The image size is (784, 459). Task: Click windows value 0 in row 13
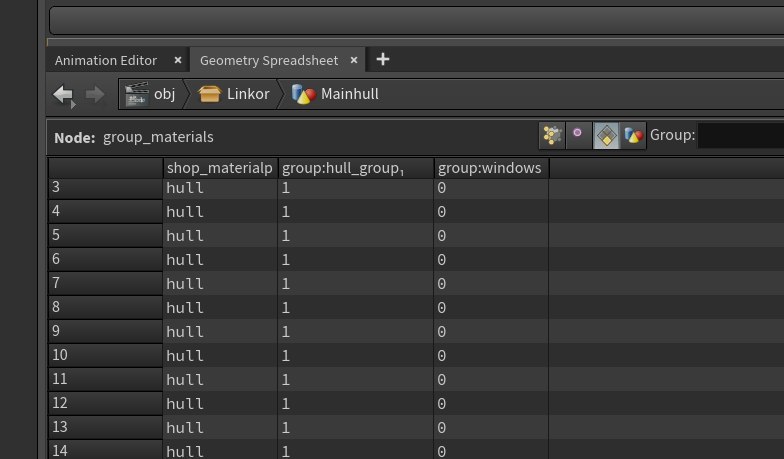click(x=492, y=428)
